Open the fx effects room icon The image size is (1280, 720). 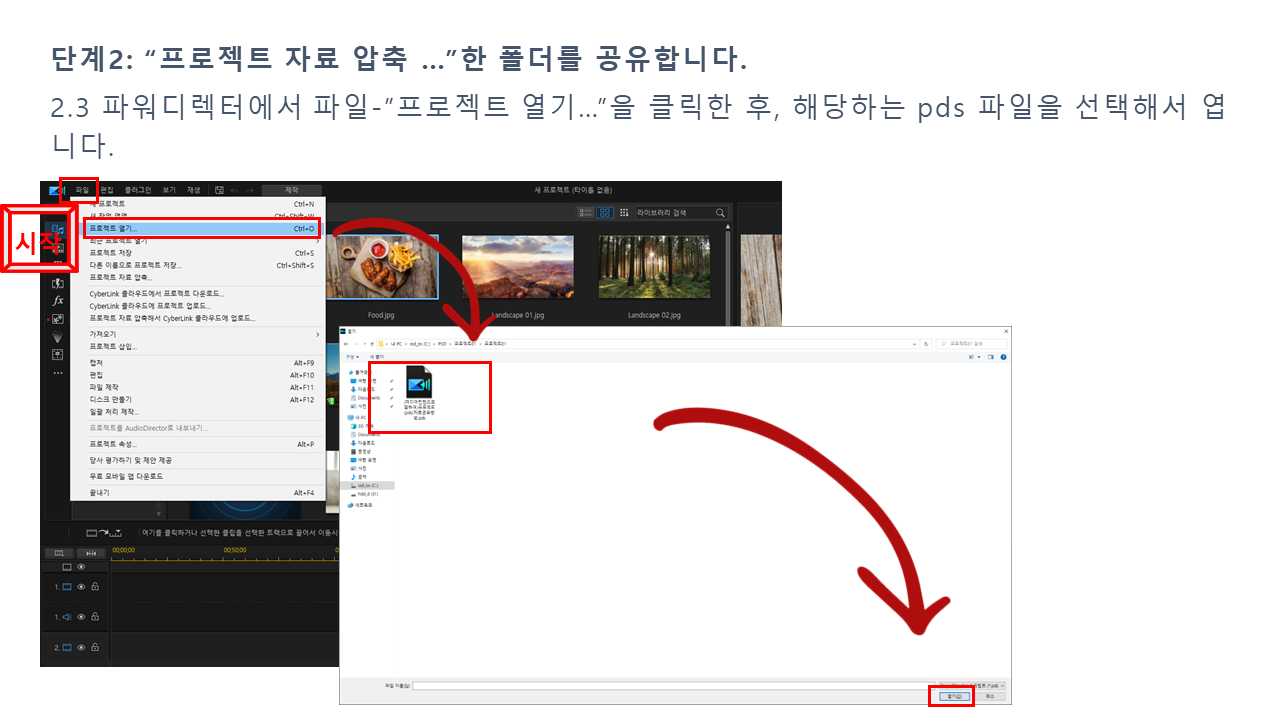pos(58,300)
